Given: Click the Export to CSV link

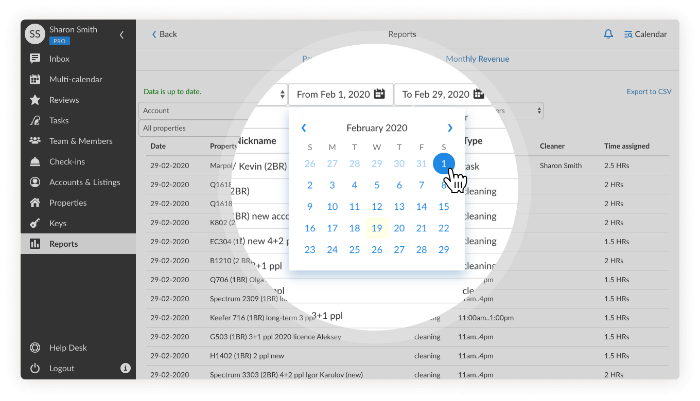Looking at the screenshot, I should (x=648, y=92).
